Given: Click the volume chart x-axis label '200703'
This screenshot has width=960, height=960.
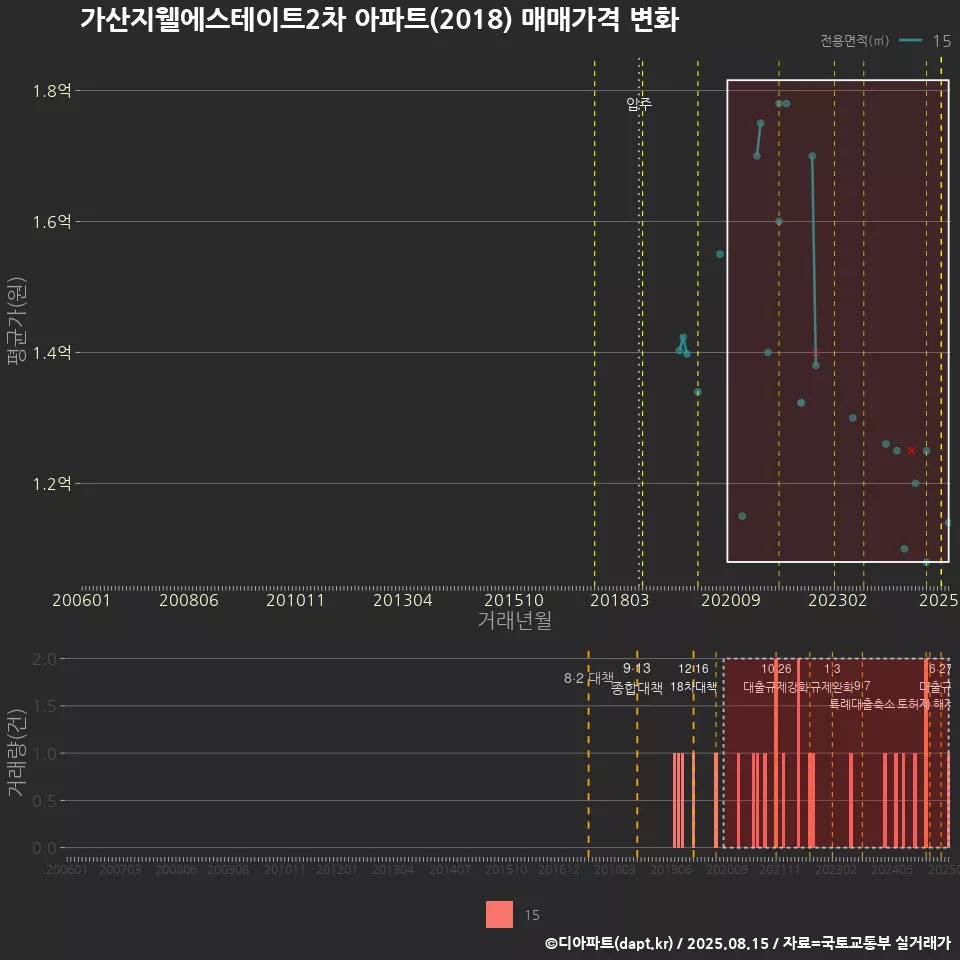Looking at the screenshot, I should pyautogui.click(x=120, y=869).
